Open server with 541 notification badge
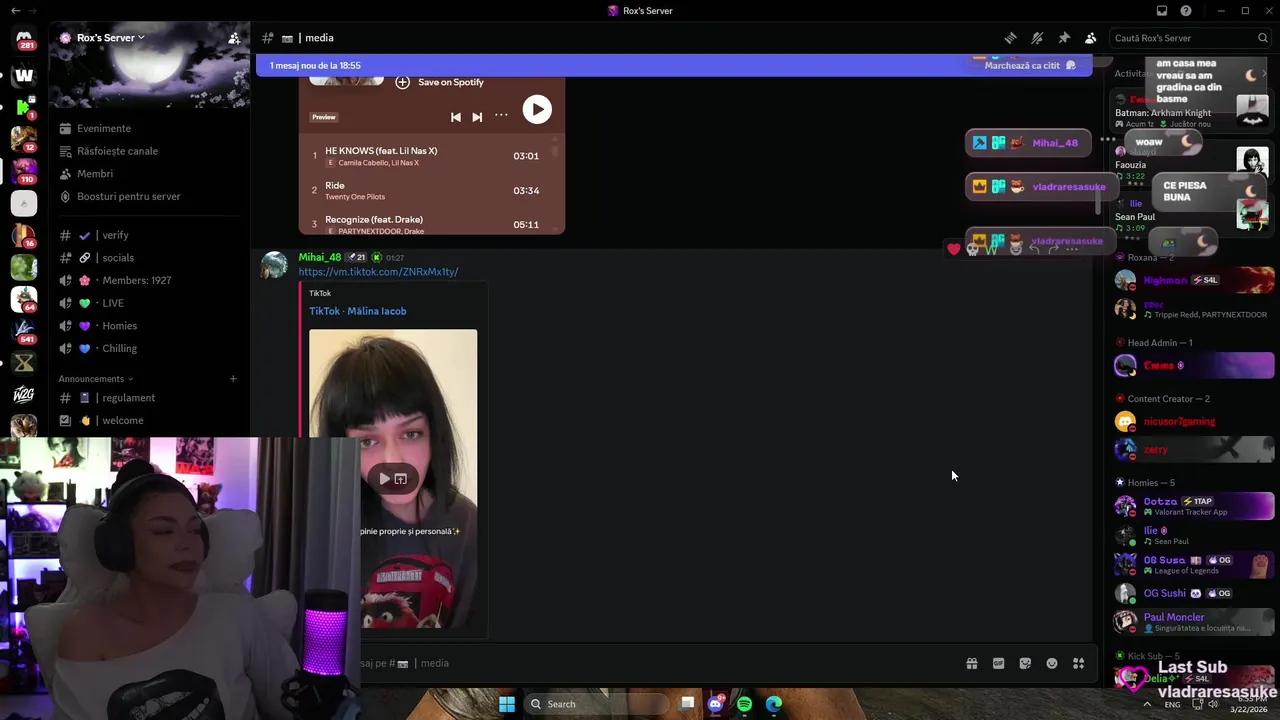 coord(24,330)
